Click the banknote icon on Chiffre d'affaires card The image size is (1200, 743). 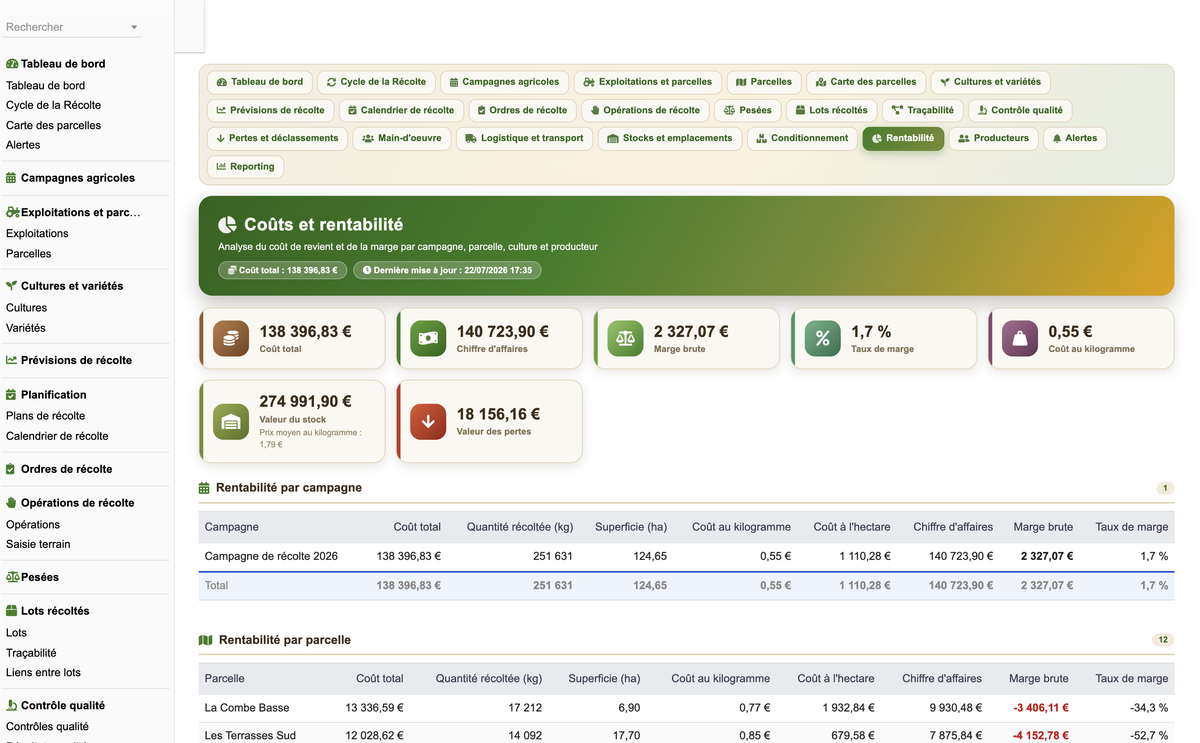428,339
